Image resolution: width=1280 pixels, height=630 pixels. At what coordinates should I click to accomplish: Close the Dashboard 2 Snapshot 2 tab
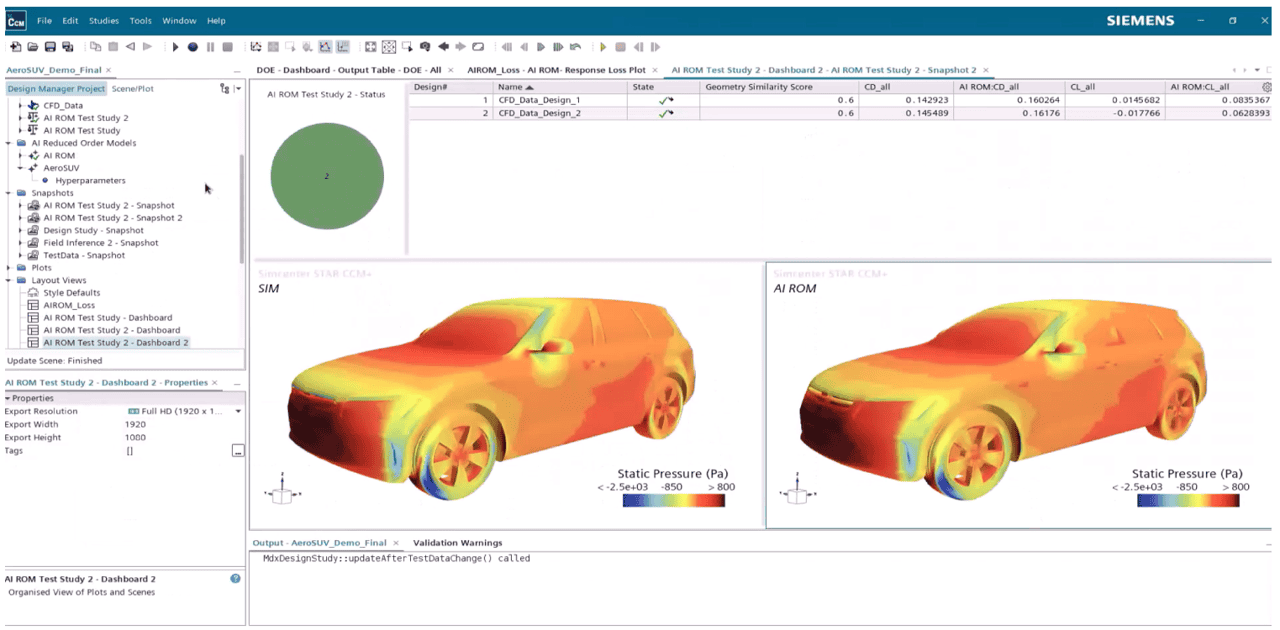986,70
